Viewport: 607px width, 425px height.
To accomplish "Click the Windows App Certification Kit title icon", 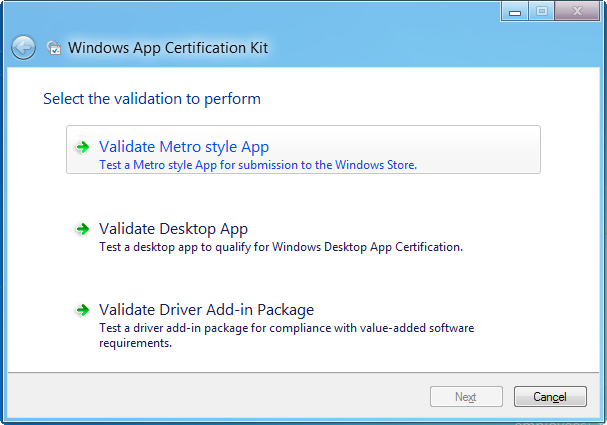I will [54, 48].
